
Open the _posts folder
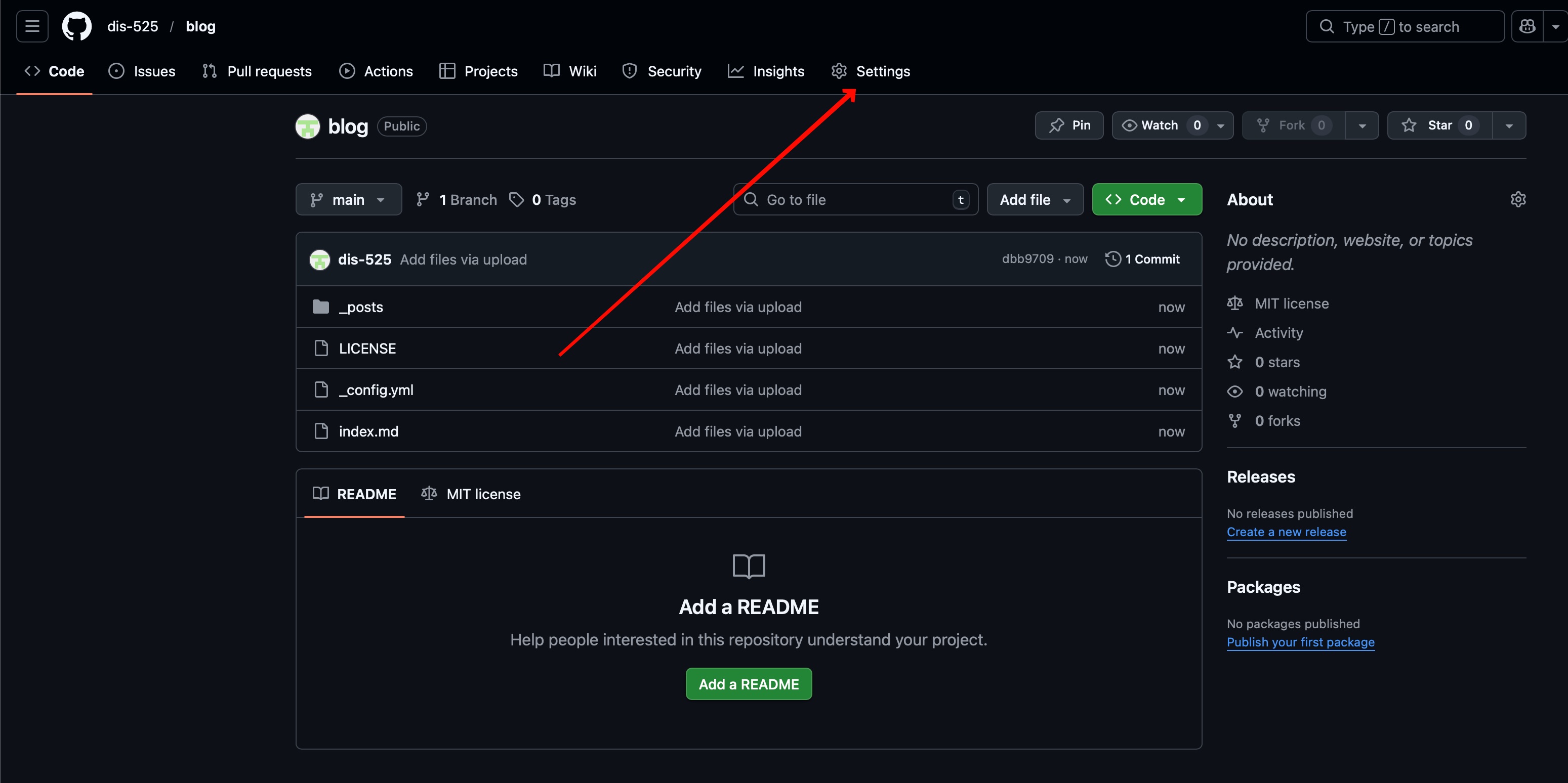[361, 307]
